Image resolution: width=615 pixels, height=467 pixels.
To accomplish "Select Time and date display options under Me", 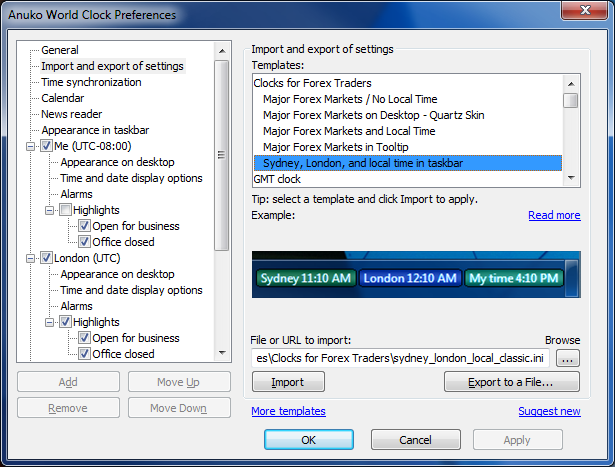I will [x=131, y=178].
